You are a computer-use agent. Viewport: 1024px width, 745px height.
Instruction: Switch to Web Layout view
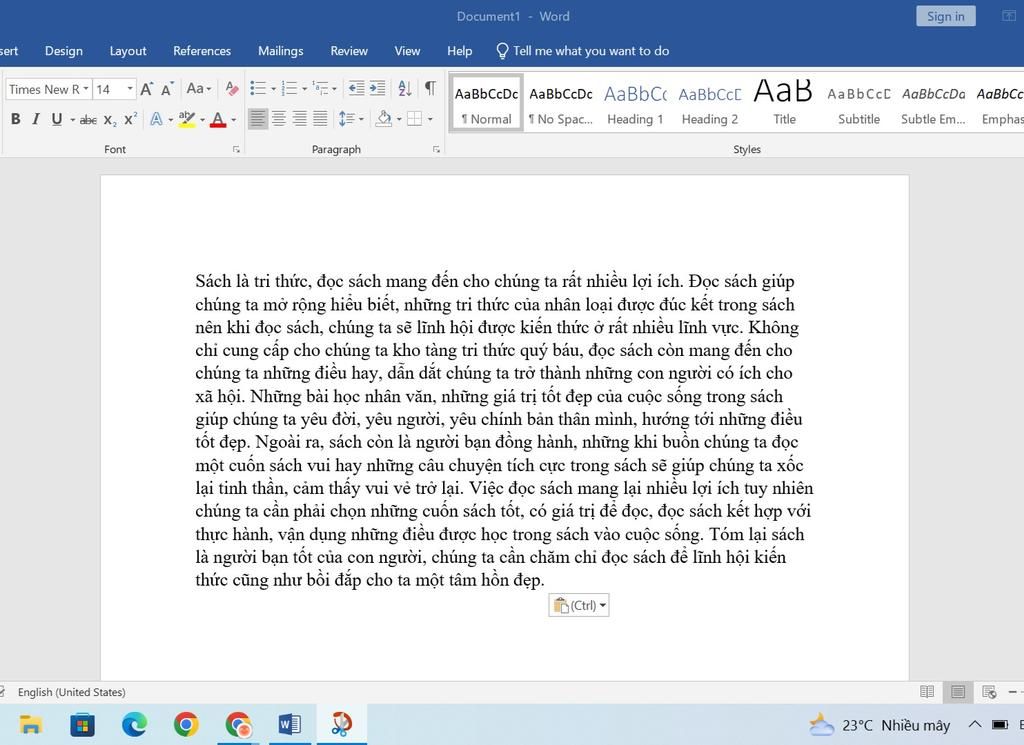click(x=989, y=691)
